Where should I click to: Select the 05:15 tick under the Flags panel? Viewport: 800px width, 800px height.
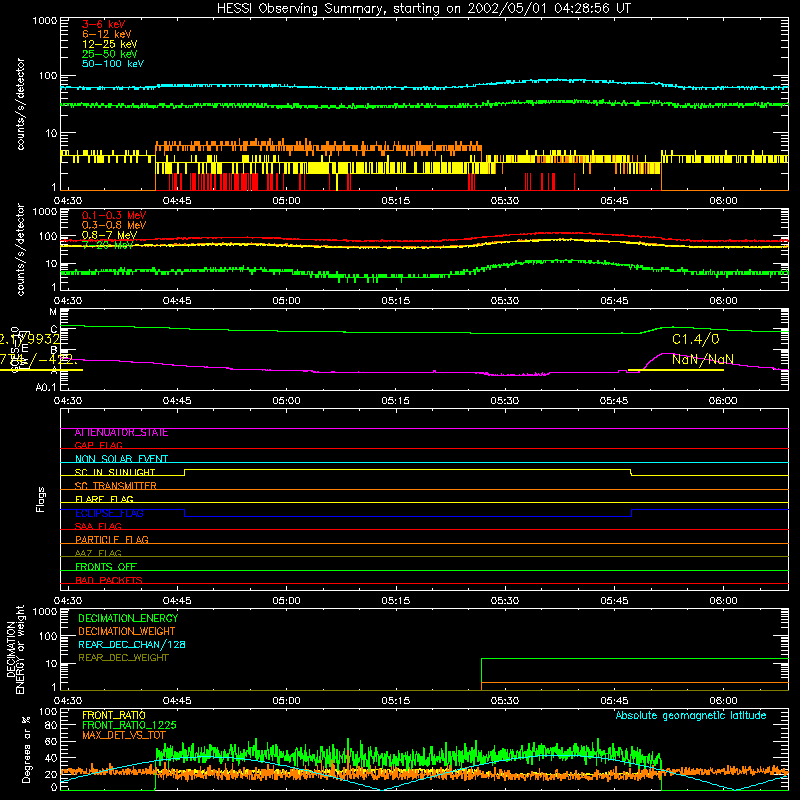click(x=395, y=601)
